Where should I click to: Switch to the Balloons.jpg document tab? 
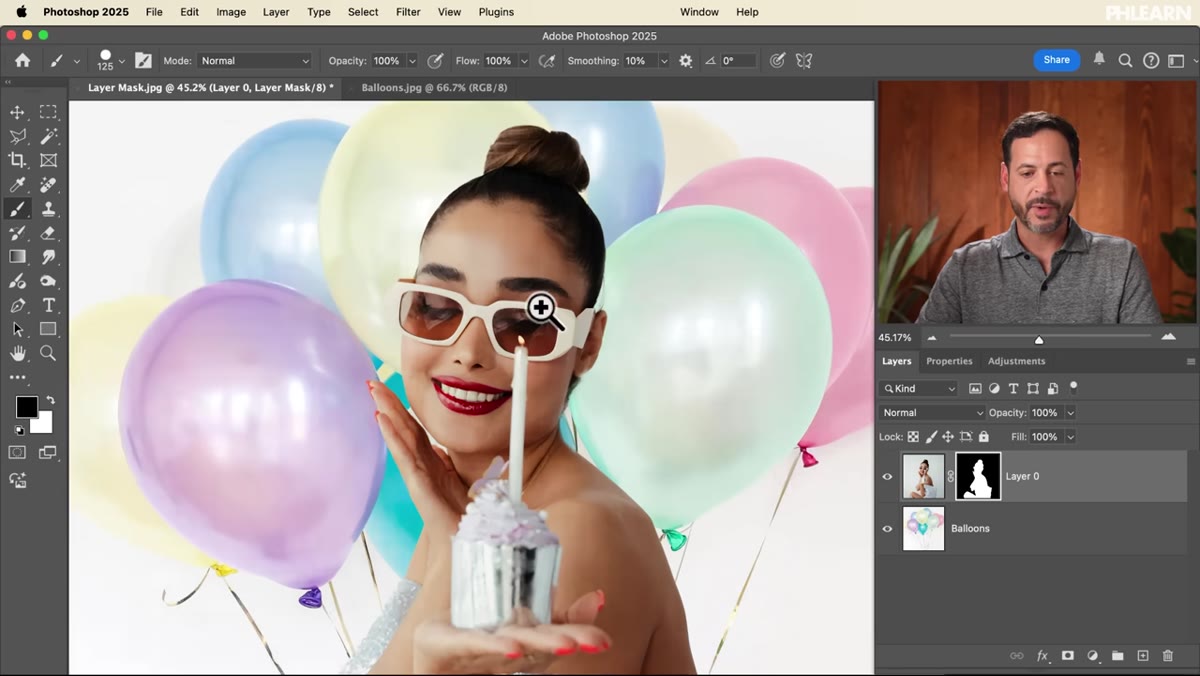click(434, 88)
